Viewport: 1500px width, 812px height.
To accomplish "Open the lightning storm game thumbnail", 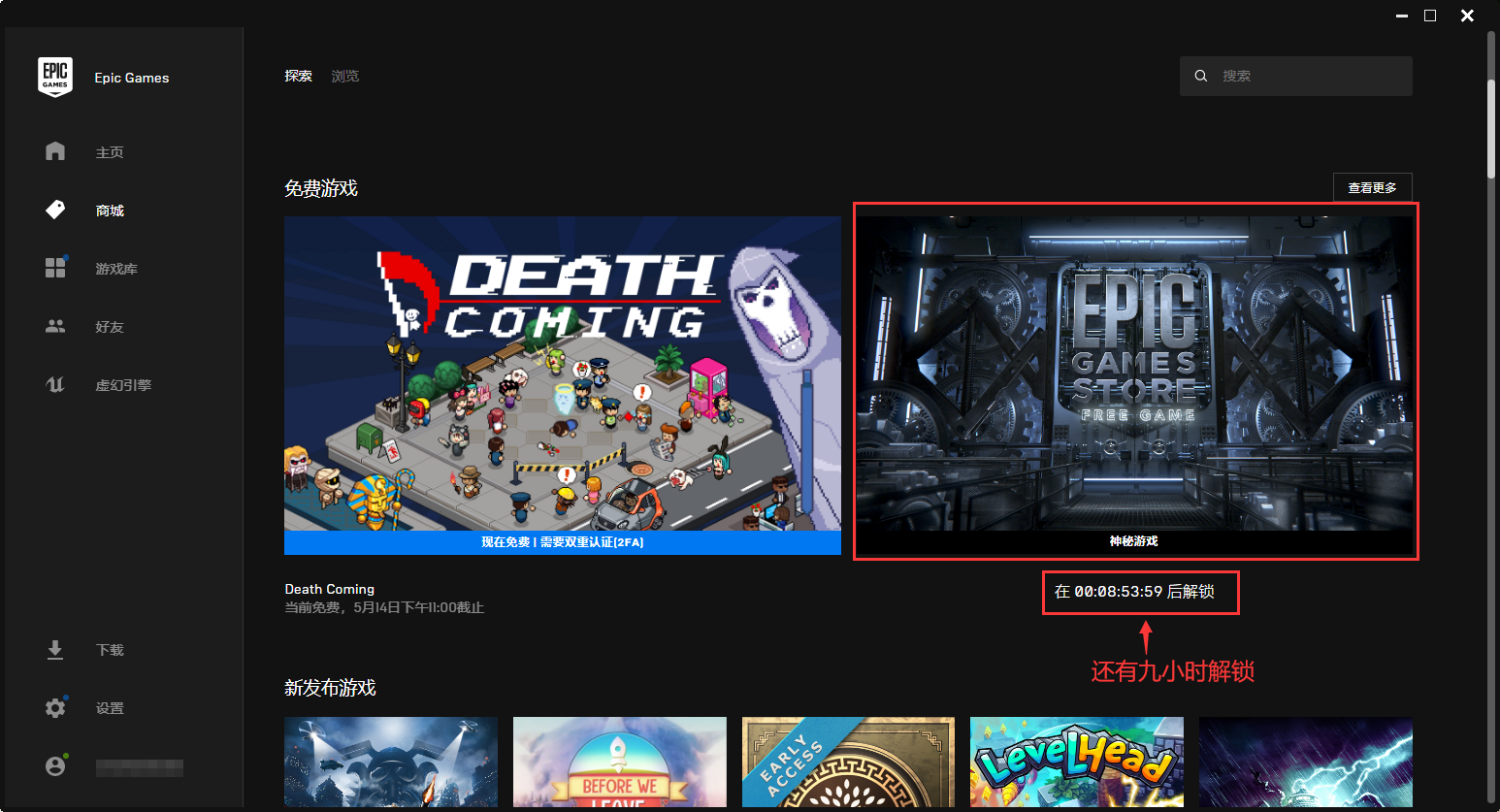I will point(1306,762).
